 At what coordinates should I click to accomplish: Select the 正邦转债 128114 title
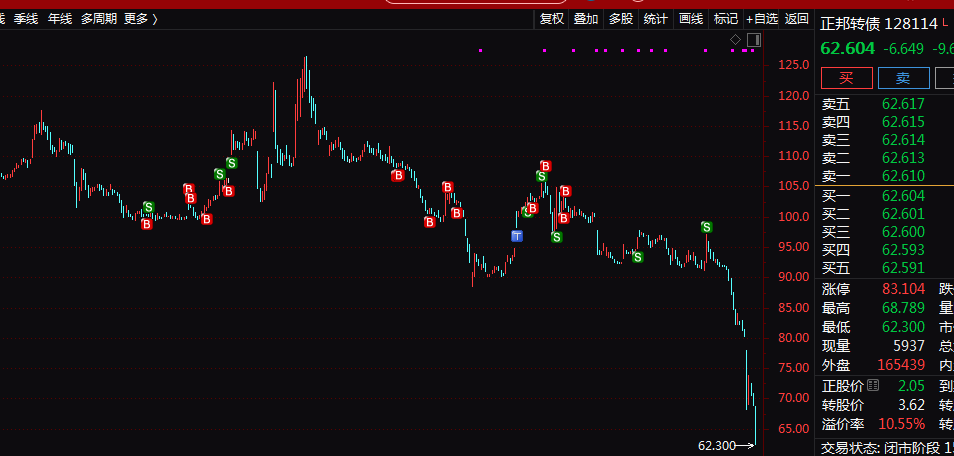pyautogui.click(x=879, y=24)
